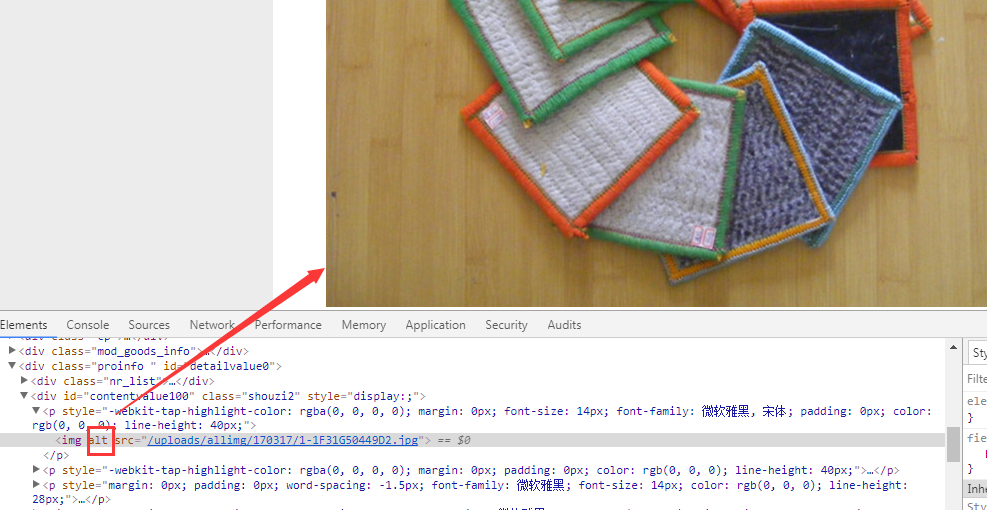Open the Application tab
The image size is (987, 510).
436,325
